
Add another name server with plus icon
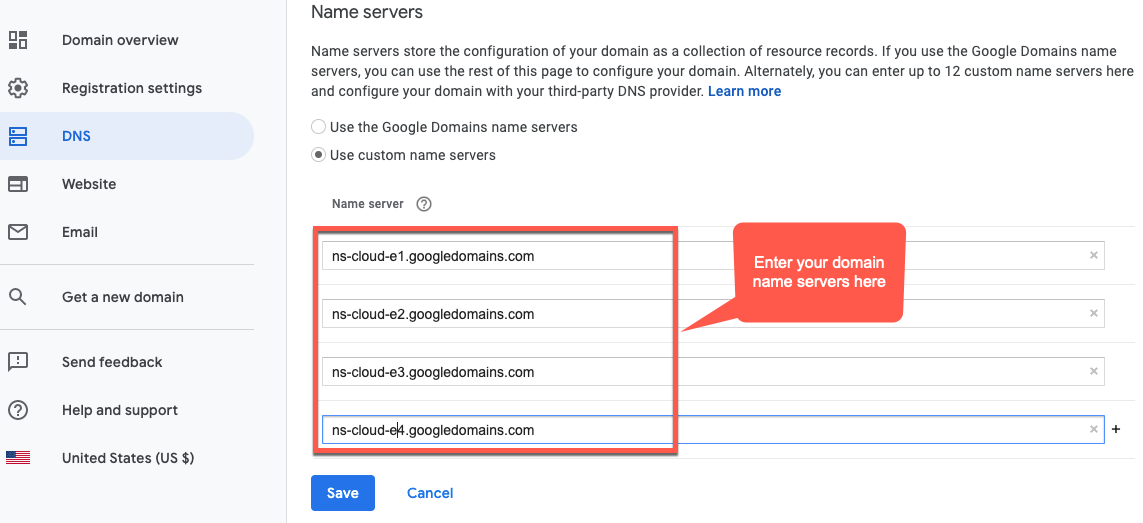(x=1116, y=430)
